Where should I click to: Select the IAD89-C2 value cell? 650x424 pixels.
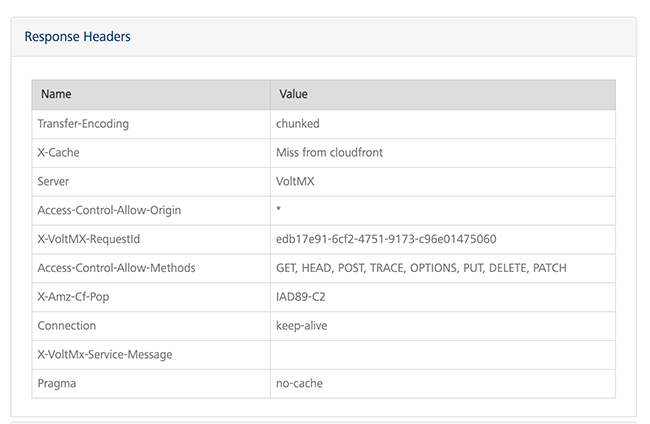pos(301,297)
